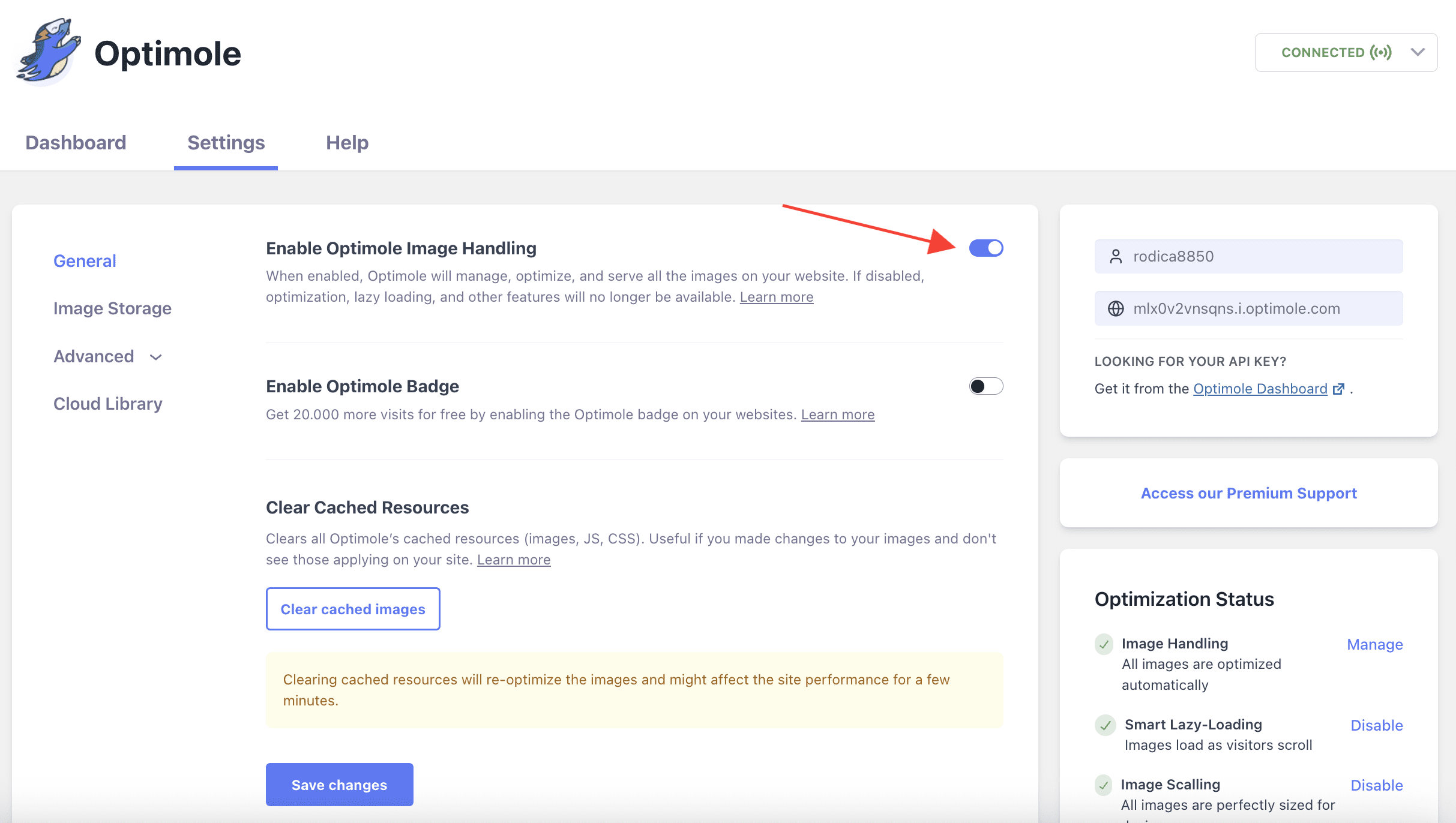The height and width of the screenshot is (823, 1456).
Task: Click the Clear cached images button
Action: 353,609
